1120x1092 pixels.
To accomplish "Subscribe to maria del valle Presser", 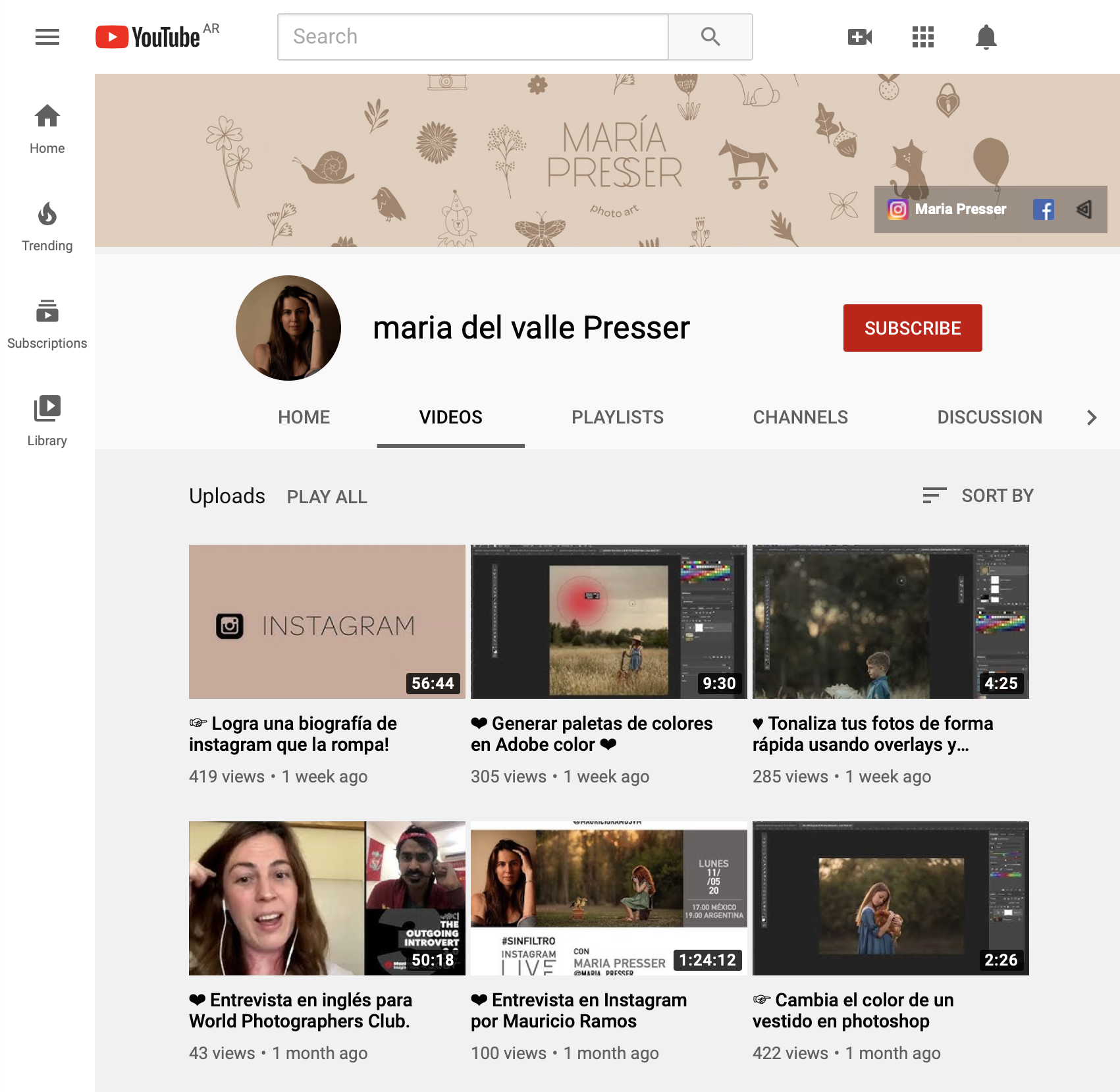I will coord(913,328).
